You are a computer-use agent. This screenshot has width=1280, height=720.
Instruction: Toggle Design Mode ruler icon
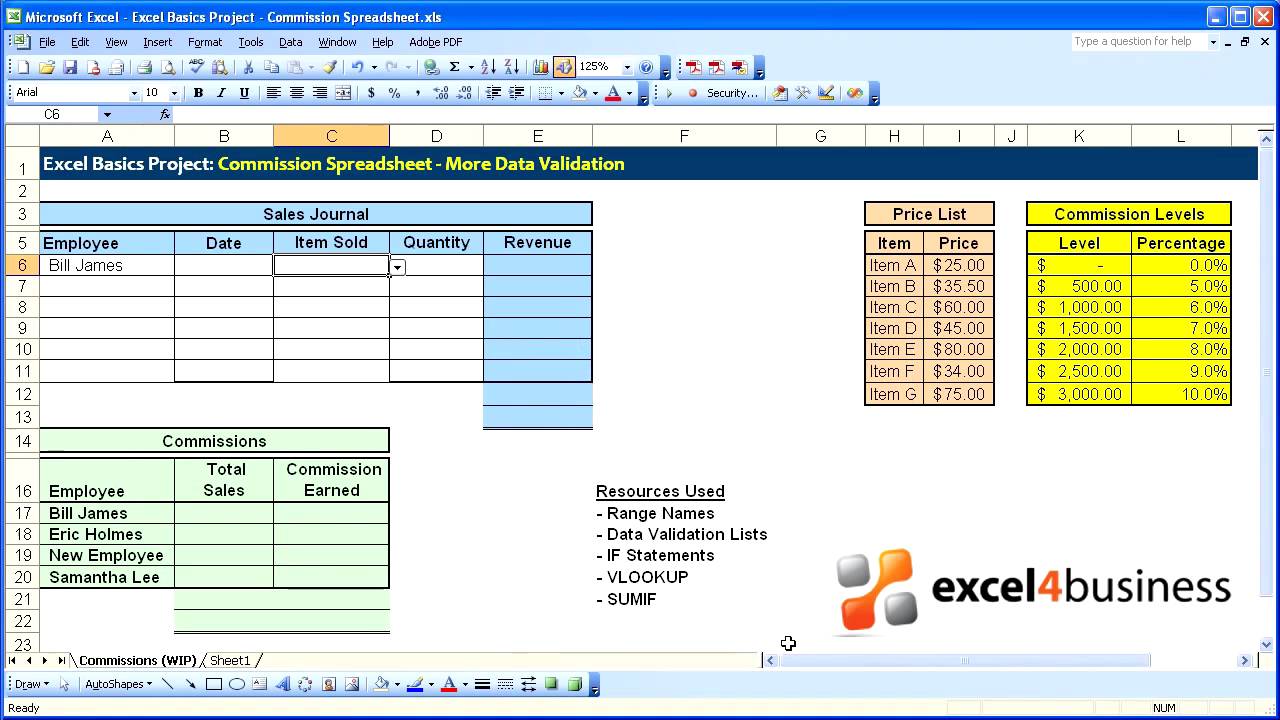coord(826,93)
